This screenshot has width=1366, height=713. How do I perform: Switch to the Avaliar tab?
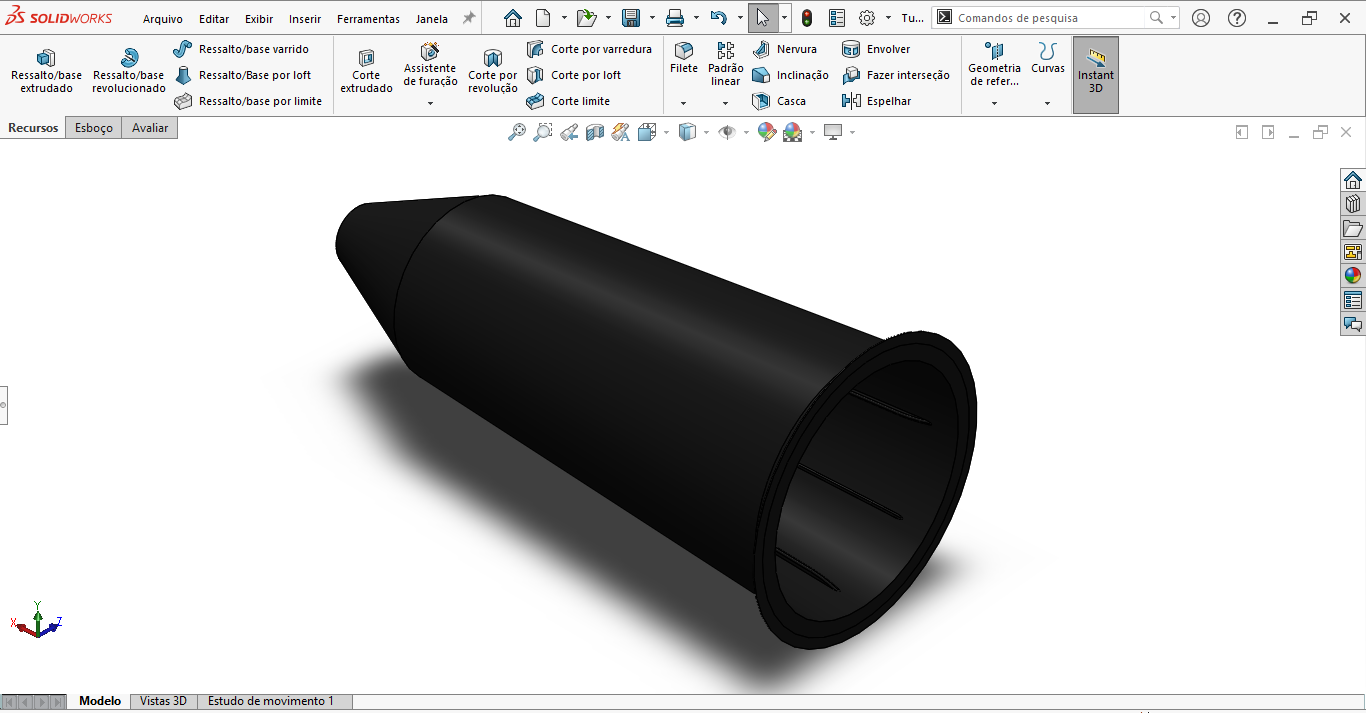tap(150, 128)
